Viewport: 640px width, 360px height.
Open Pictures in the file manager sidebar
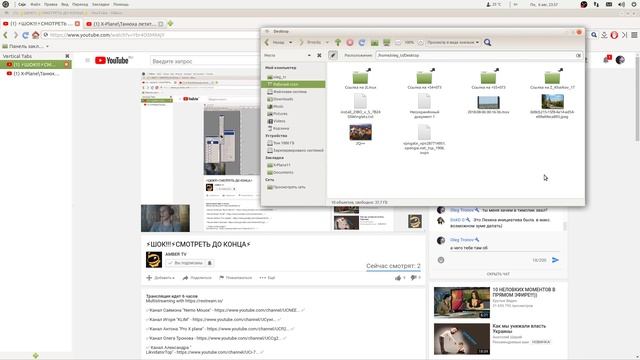click(277, 113)
